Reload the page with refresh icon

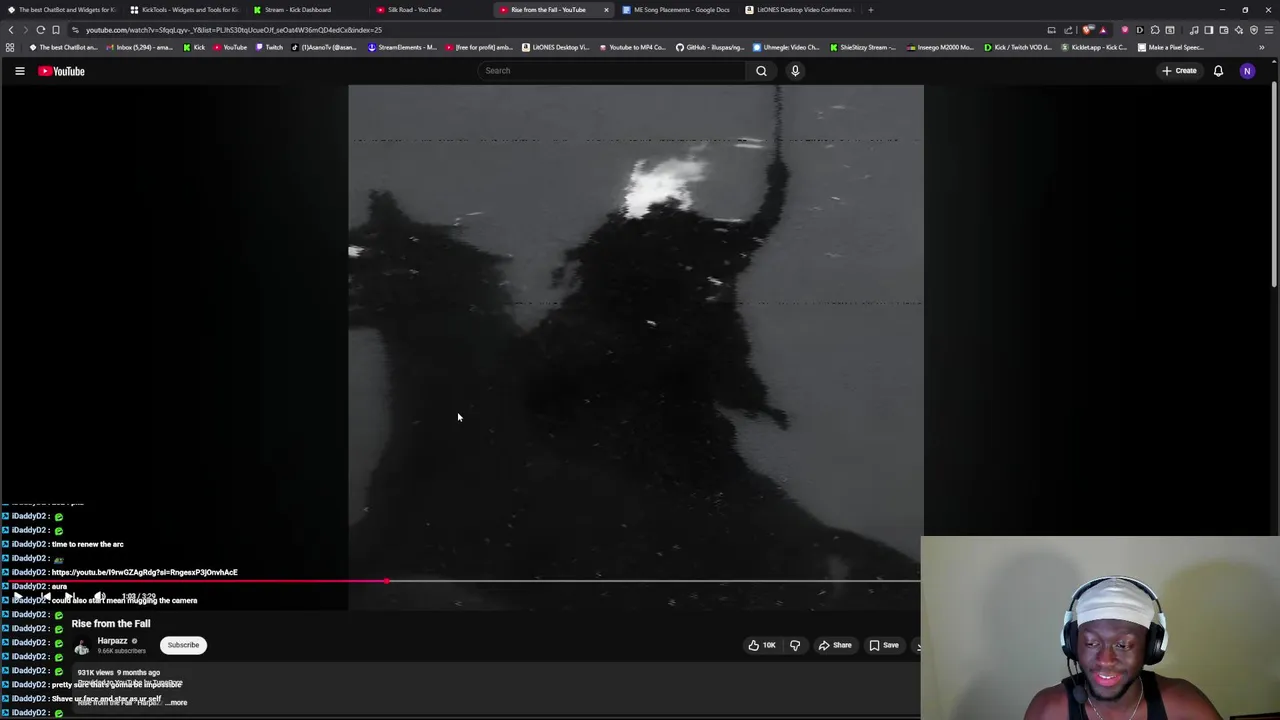pos(40,30)
